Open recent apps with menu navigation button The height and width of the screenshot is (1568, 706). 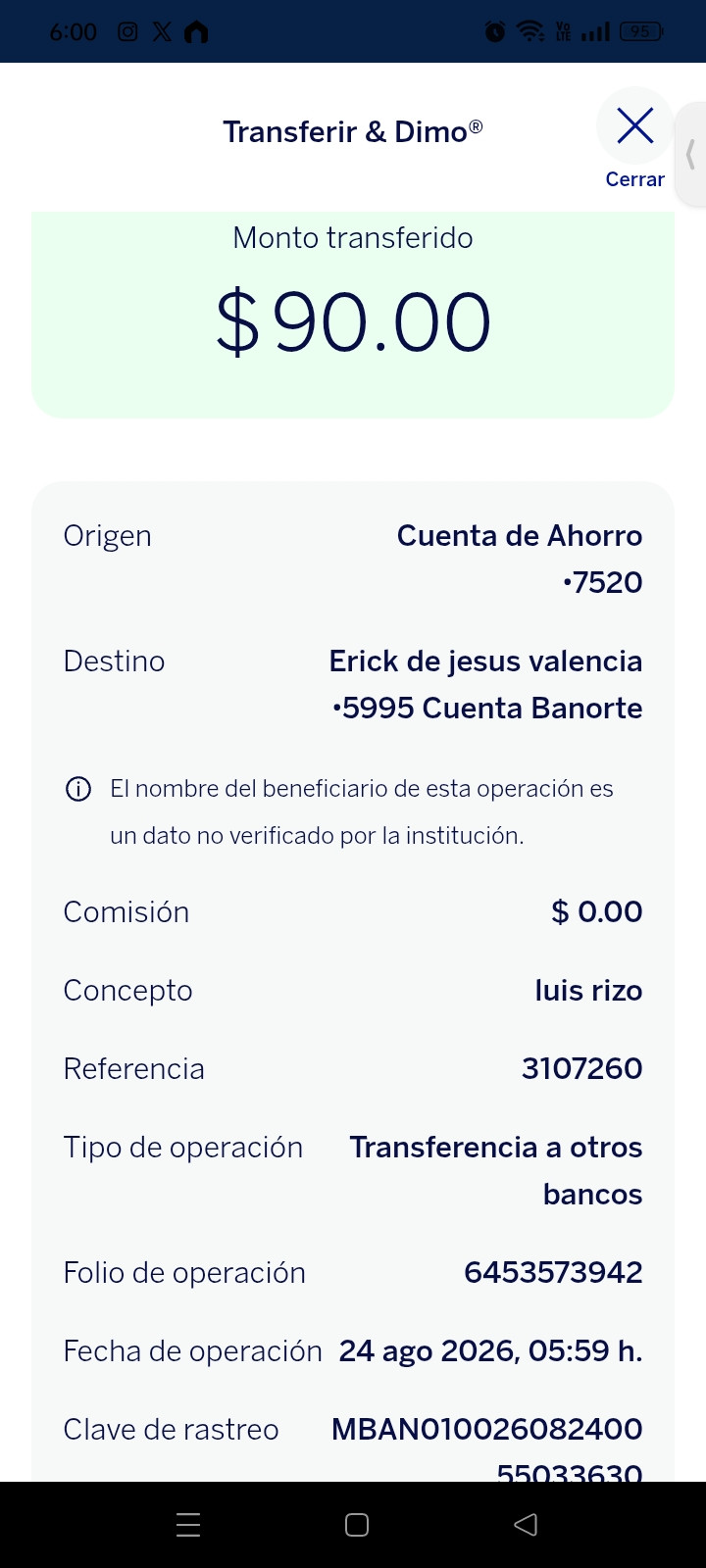click(x=188, y=1525)
